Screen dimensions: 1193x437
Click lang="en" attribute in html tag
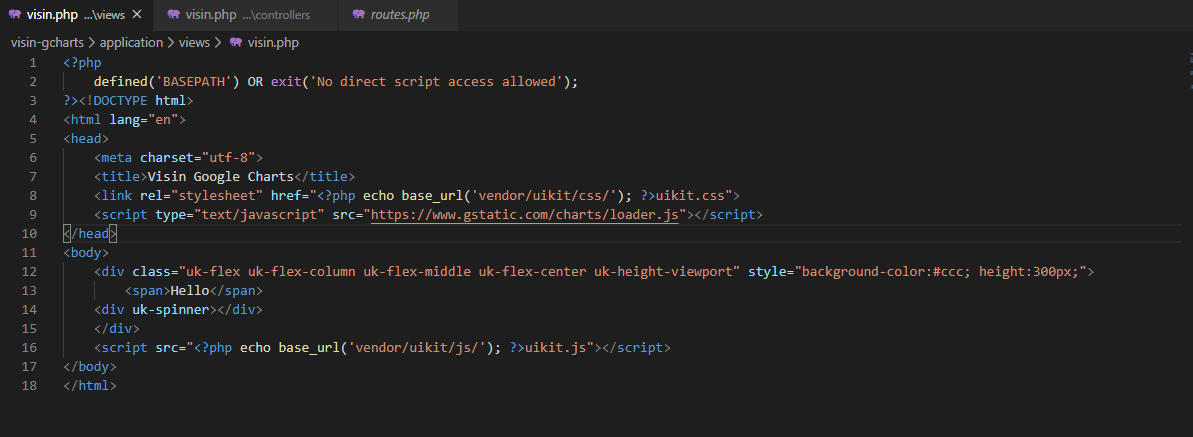(144, 120)
